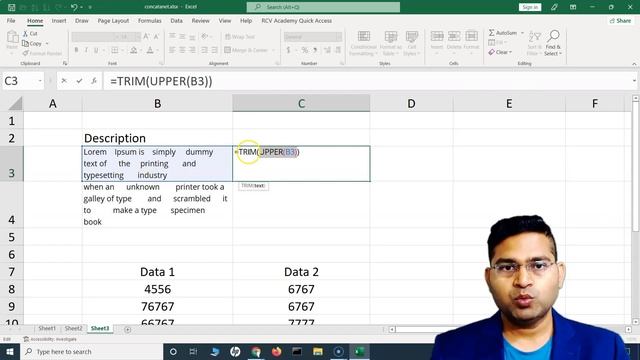
Task: Confirm formula with Enter checkmark
Action: point(79,81)
